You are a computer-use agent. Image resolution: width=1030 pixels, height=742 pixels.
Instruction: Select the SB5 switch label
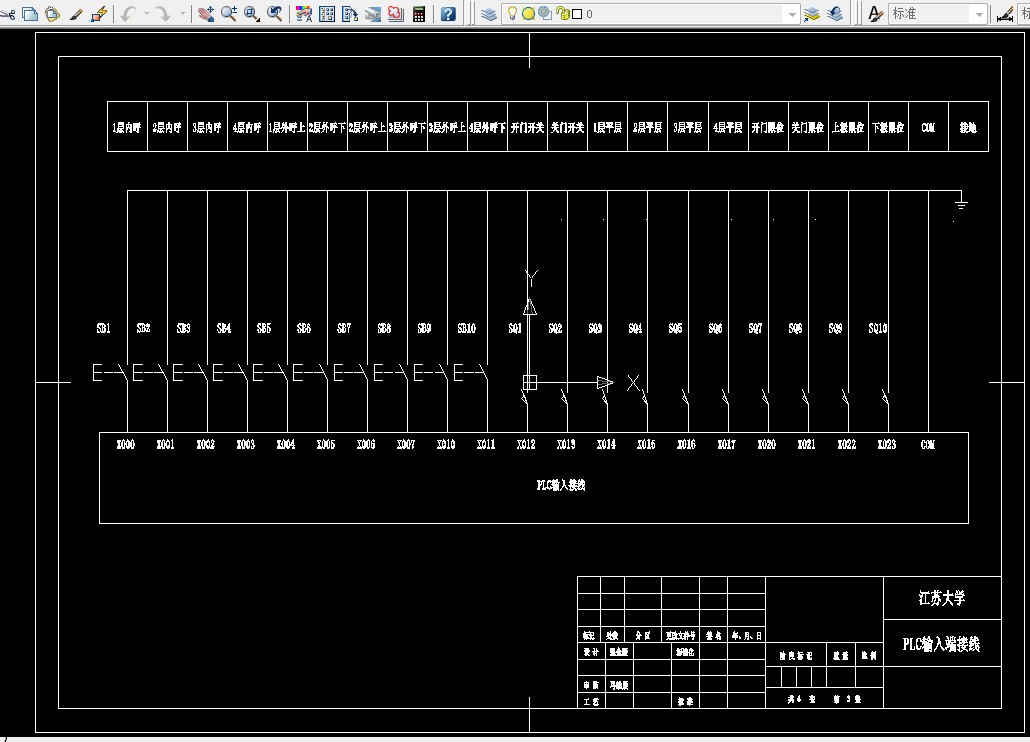(x=263, y=328)
